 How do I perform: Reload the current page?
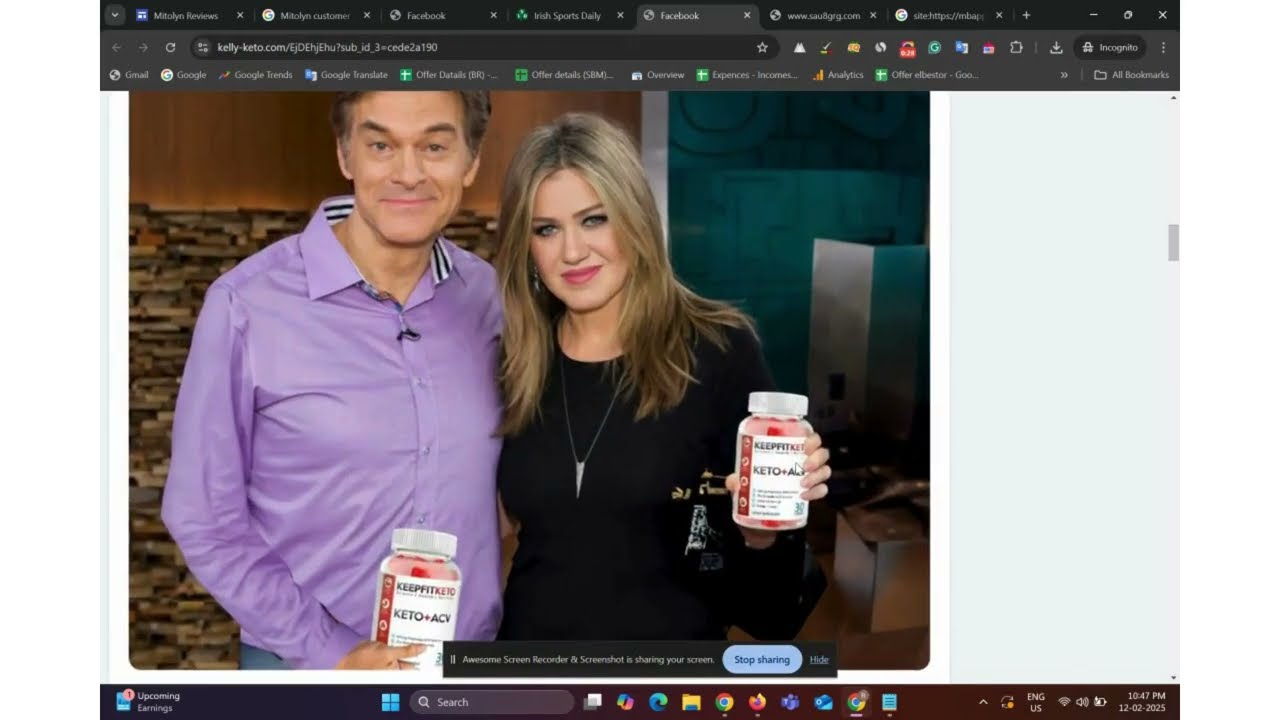[170, 47]
